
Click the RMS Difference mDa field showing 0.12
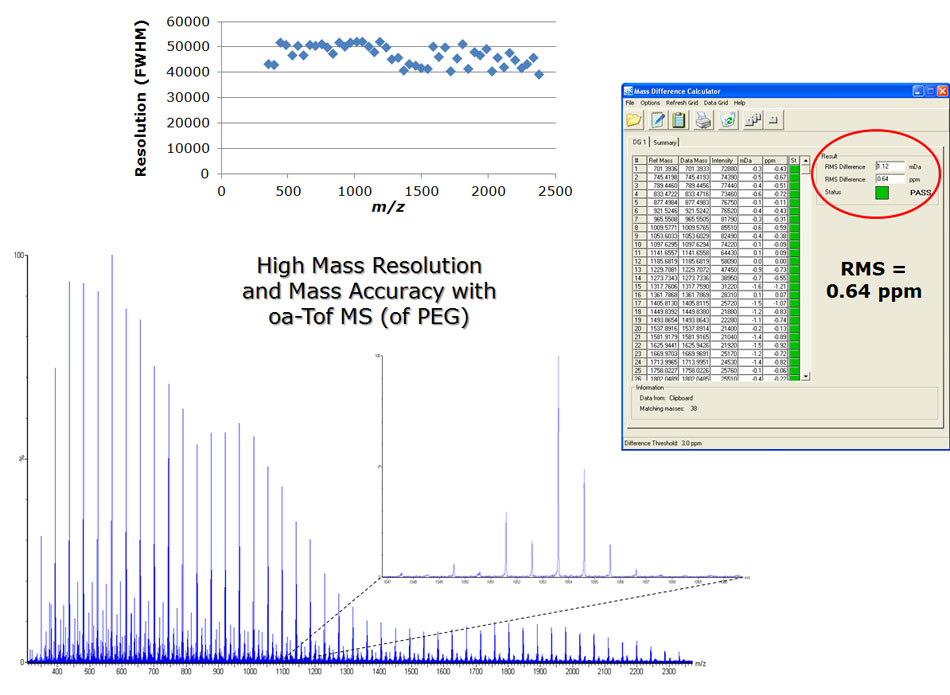point(889,167)
